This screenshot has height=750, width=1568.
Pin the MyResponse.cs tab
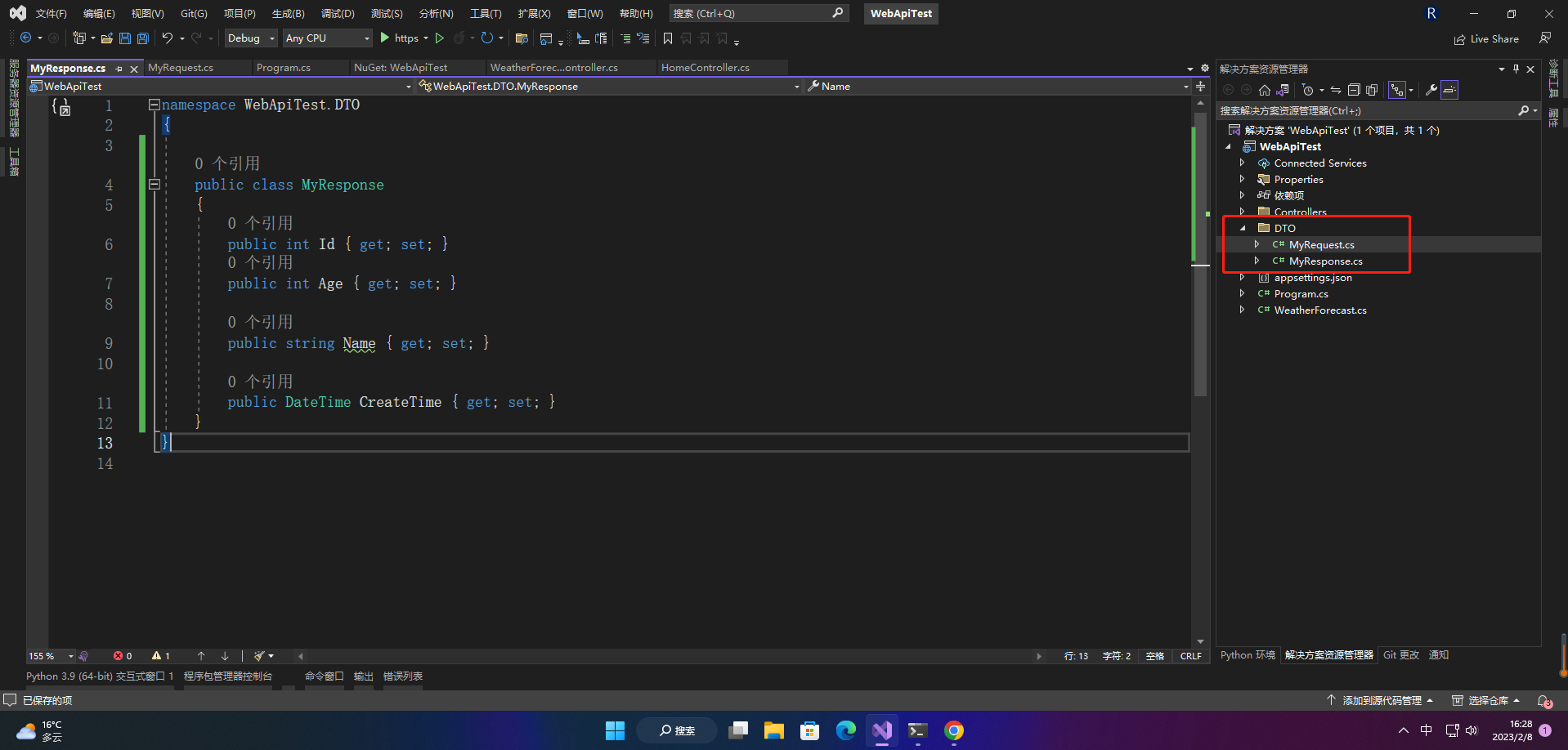pos(119,69)
